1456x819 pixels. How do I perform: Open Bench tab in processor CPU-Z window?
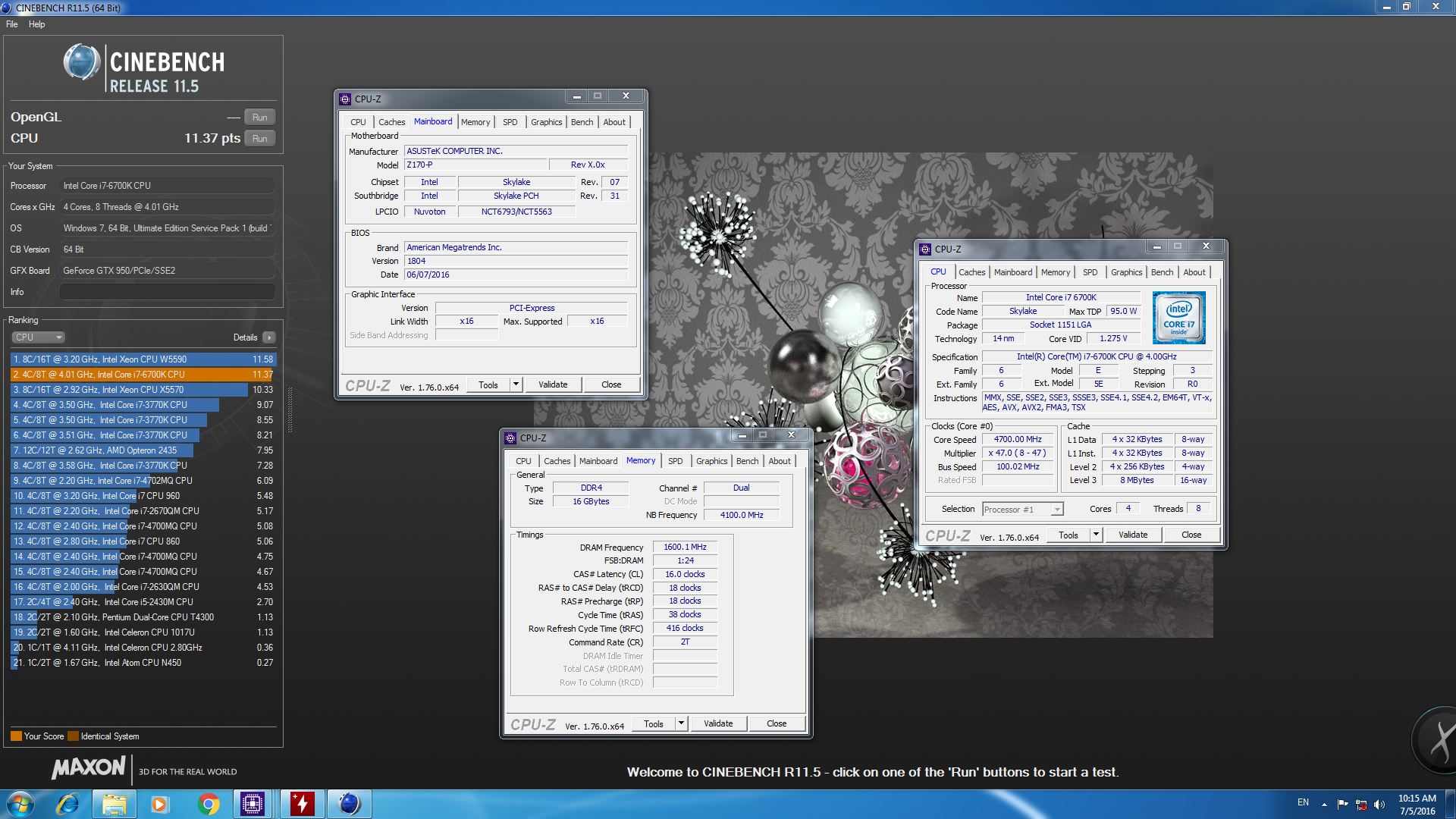coord(1162,272)
